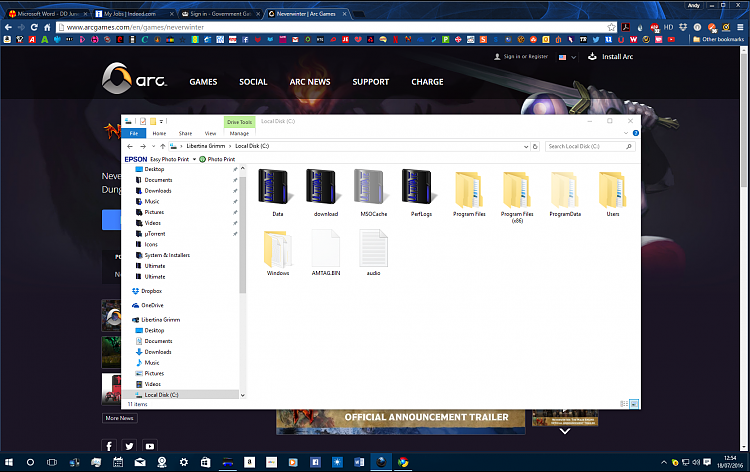The image size is (750, 472).
Task: Open the YouTube social icon on page
Action: [x=150, y=446]
